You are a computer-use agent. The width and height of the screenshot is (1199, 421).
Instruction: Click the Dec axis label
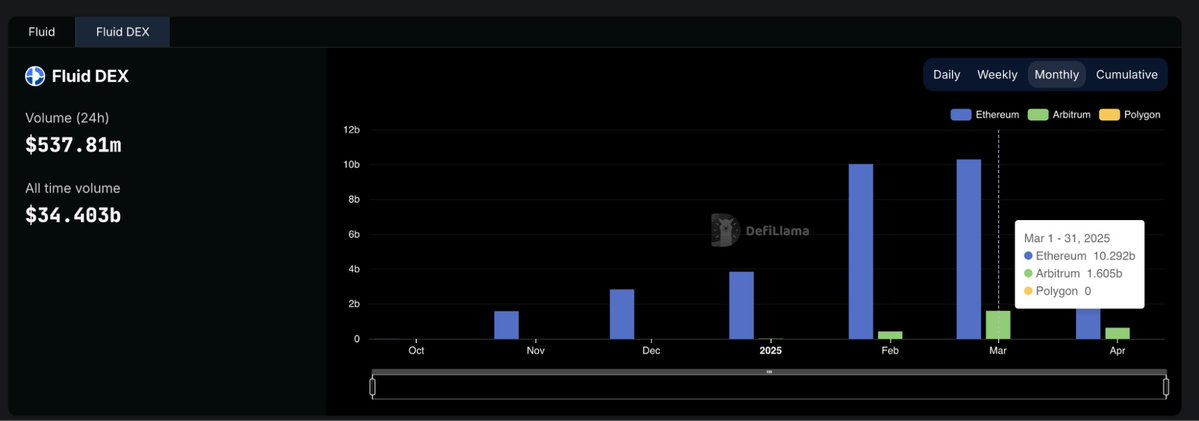click(651, 351)
